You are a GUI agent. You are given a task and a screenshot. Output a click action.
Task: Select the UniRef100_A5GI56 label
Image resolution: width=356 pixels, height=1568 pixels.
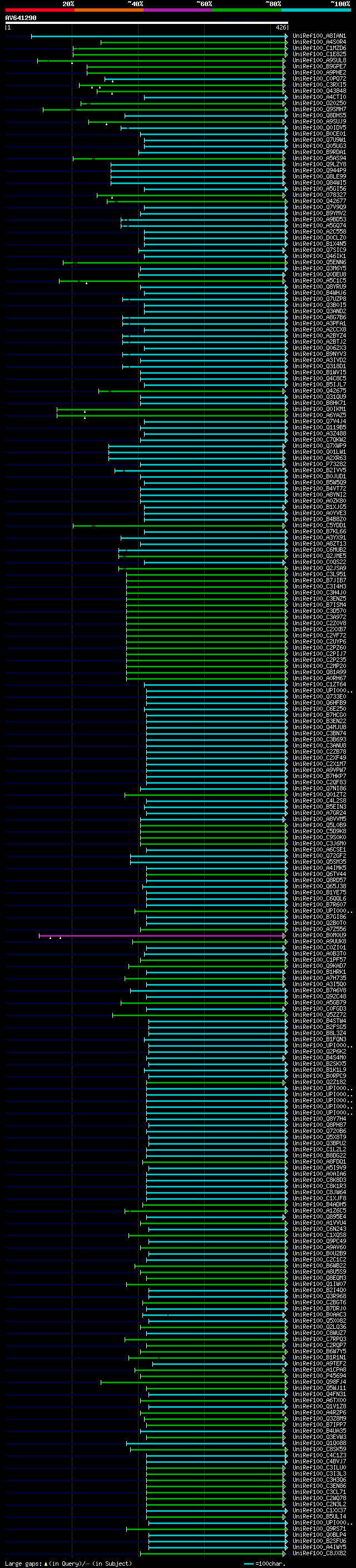319,189
